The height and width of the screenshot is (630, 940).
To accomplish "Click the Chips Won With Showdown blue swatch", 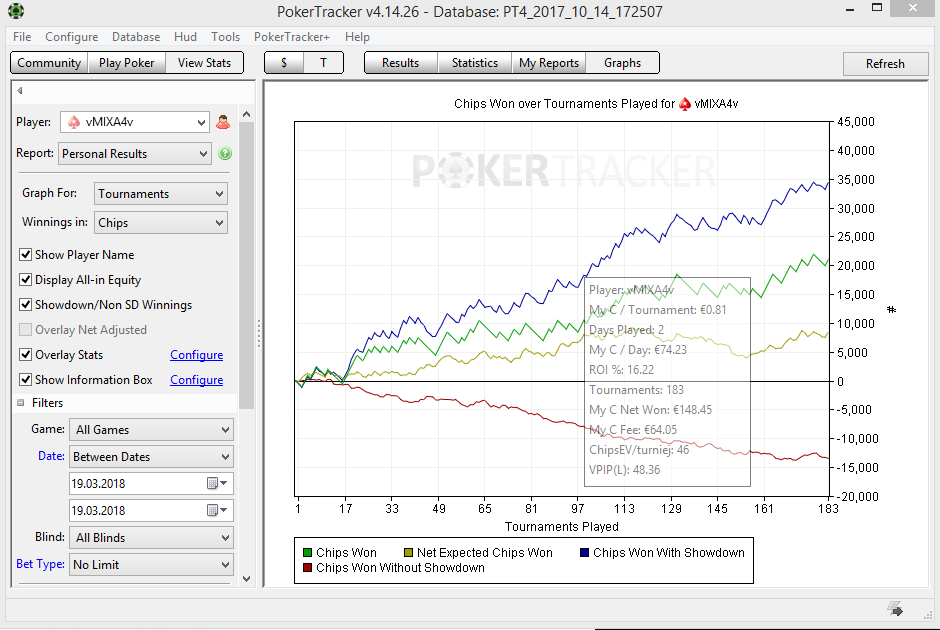I will [585, 553].
